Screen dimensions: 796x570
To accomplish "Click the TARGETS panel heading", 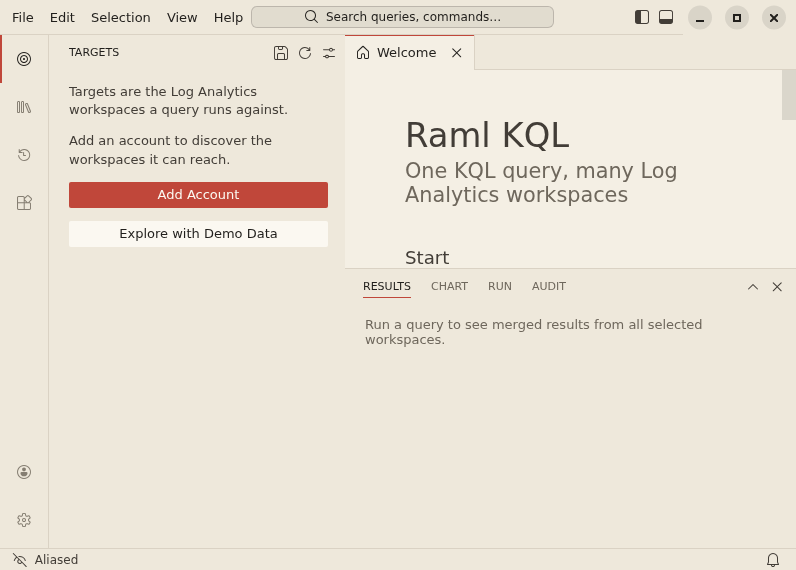I will pyautogui.click(x=94, y=52).
